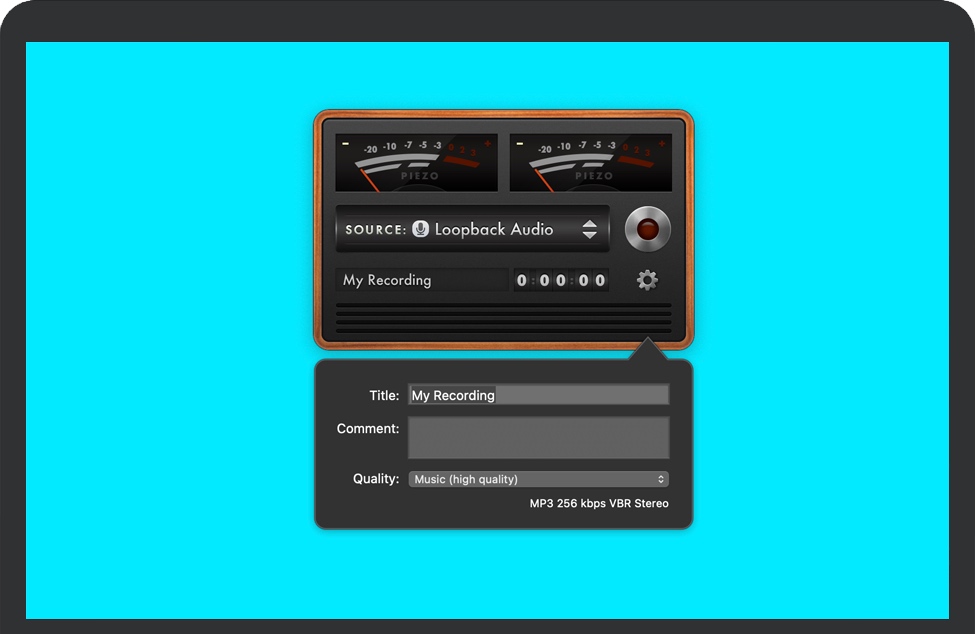Open recording settings via the gear icon

pos(647,280)
